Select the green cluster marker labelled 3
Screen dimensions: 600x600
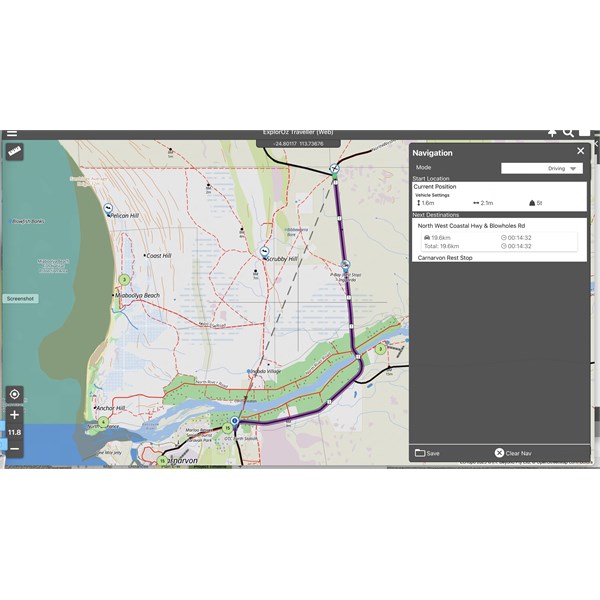[380, 350]
